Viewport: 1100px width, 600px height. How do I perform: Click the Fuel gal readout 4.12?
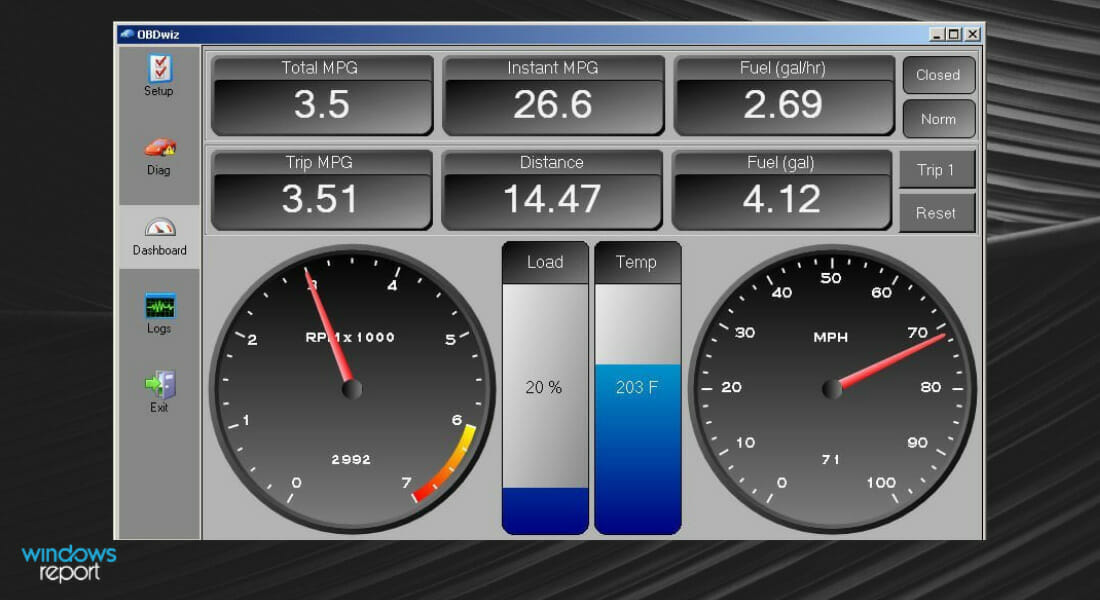(782, 199)
